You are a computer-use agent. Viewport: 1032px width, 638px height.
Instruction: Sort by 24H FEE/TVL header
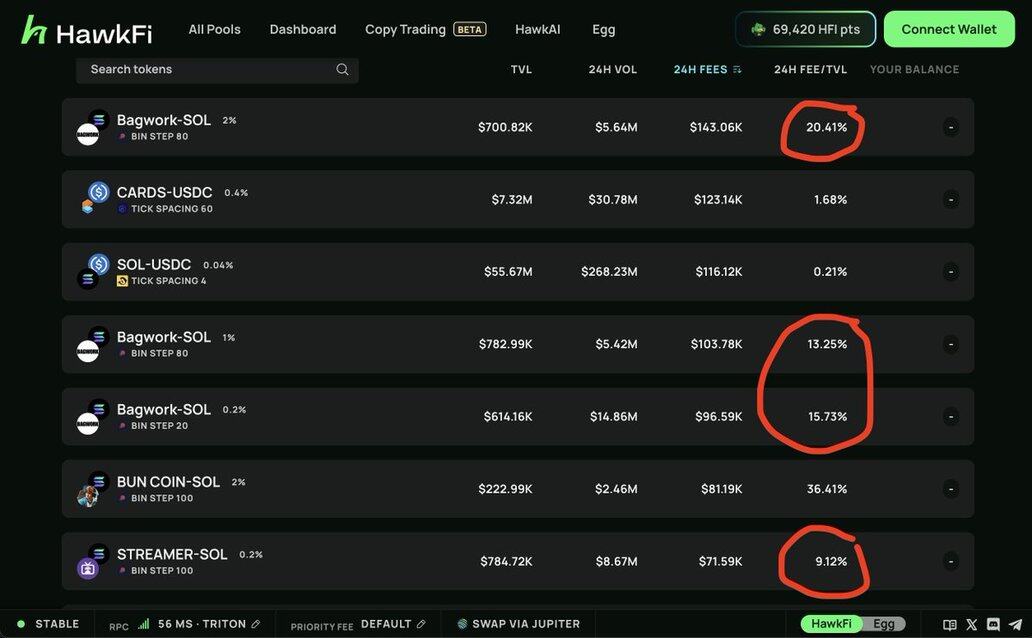(810, 69)
